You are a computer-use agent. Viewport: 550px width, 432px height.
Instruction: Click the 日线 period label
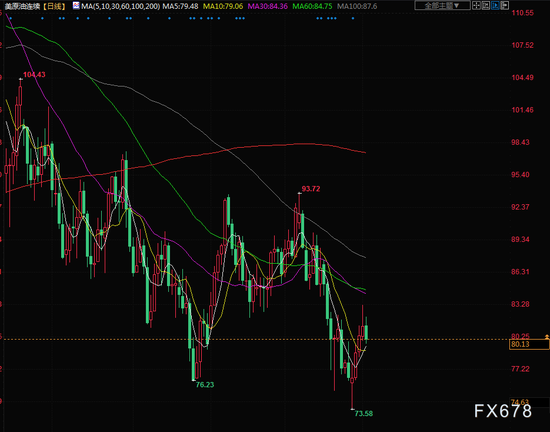tap(56, 6)
